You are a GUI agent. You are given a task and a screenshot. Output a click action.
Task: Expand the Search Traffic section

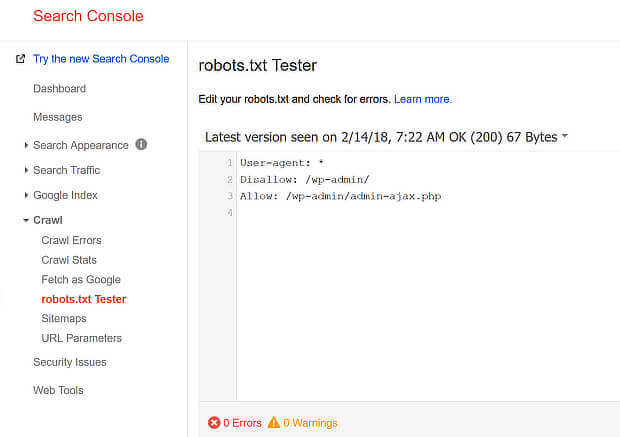tap(26, 170)
